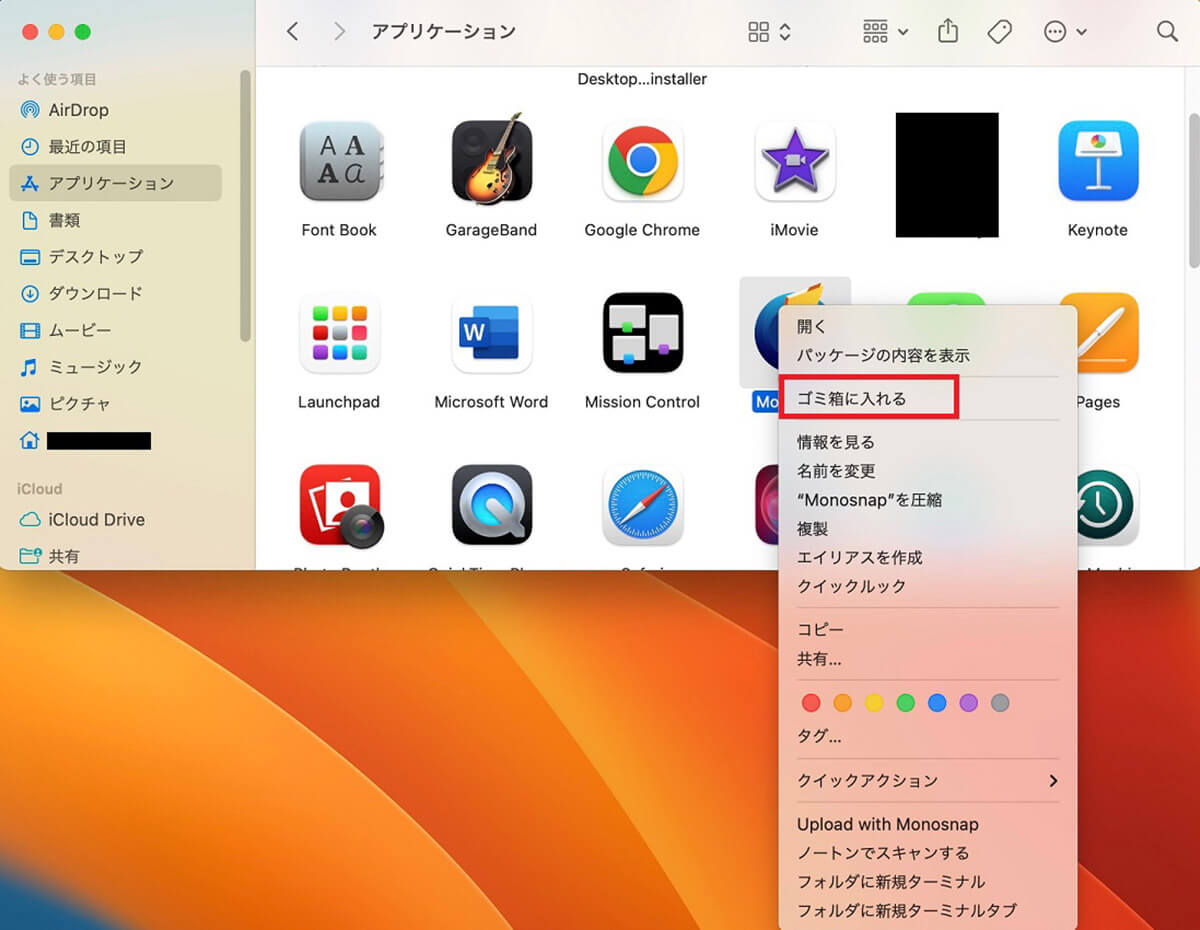The height and width of the screenshot is (930, 1200).
Task: Select the Pages app icon
Action: (x=1108, y=333)
